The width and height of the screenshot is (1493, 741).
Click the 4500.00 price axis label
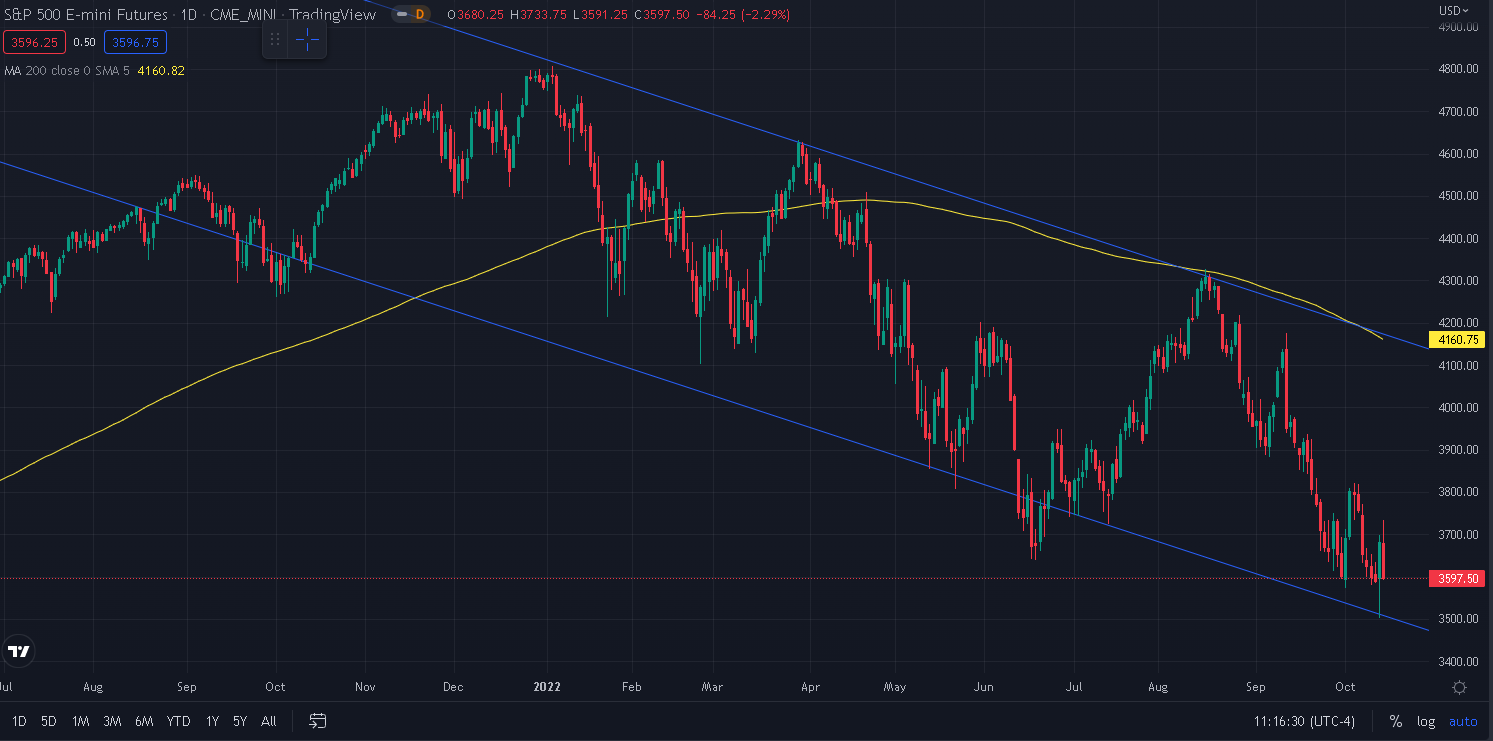(x=1459, y=196)
